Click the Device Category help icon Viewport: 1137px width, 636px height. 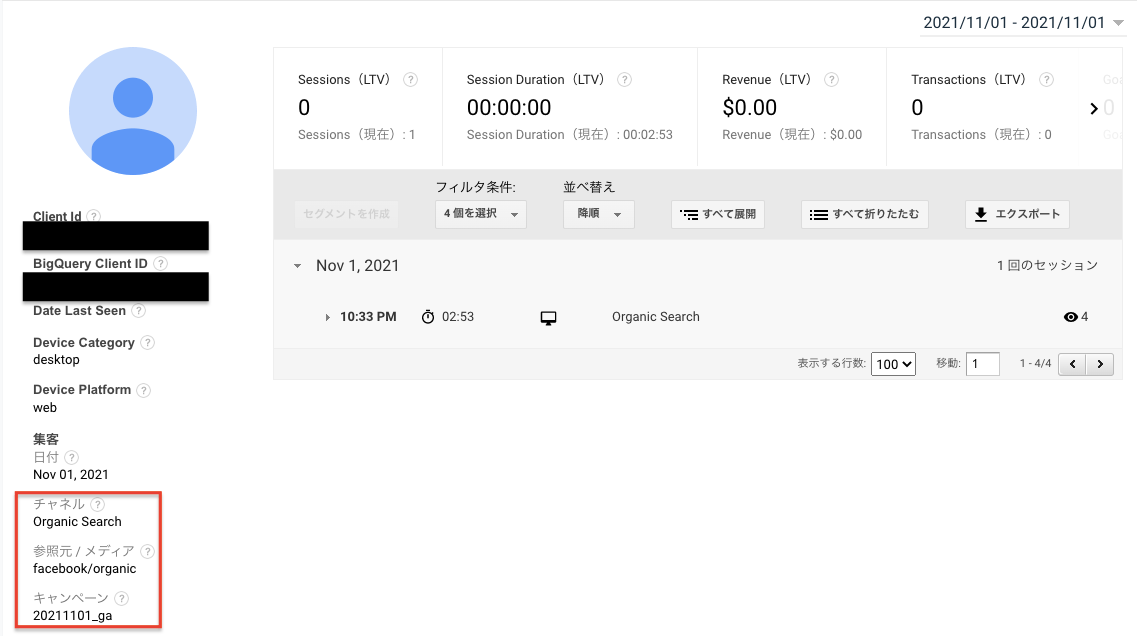(x=147, y=342)
